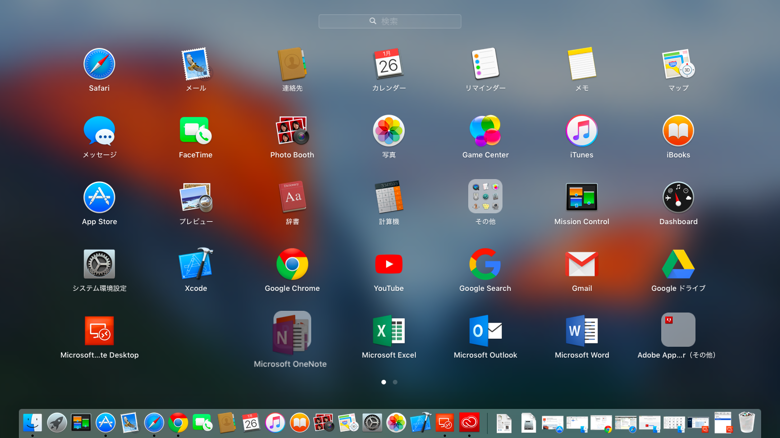Viewport: 780px width, 438px height.
Task: Open Microsoft Outlook
Action: coord(485,331)
